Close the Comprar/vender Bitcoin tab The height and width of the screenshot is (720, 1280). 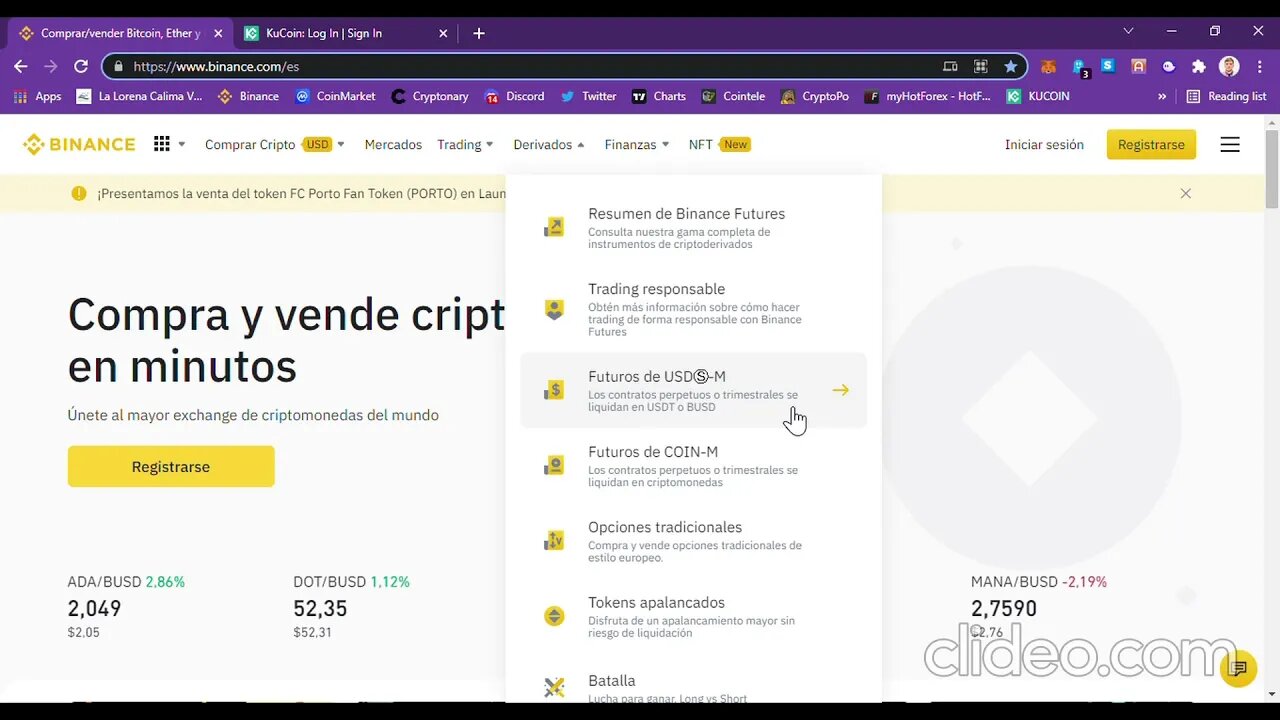pyautogui.click(x=218, y=33)
